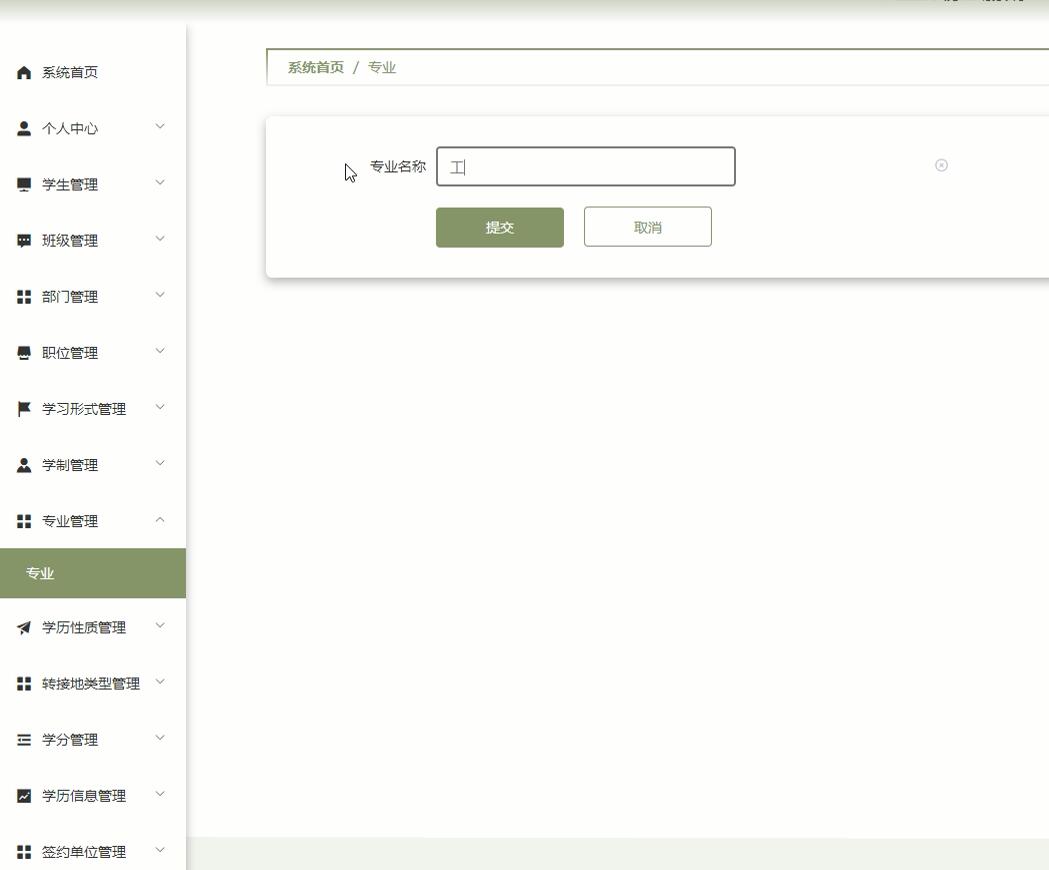The image size is (1049, 870).
Task: Click the monitor icon beside 学生管理
Action: (x=24, y=185)
